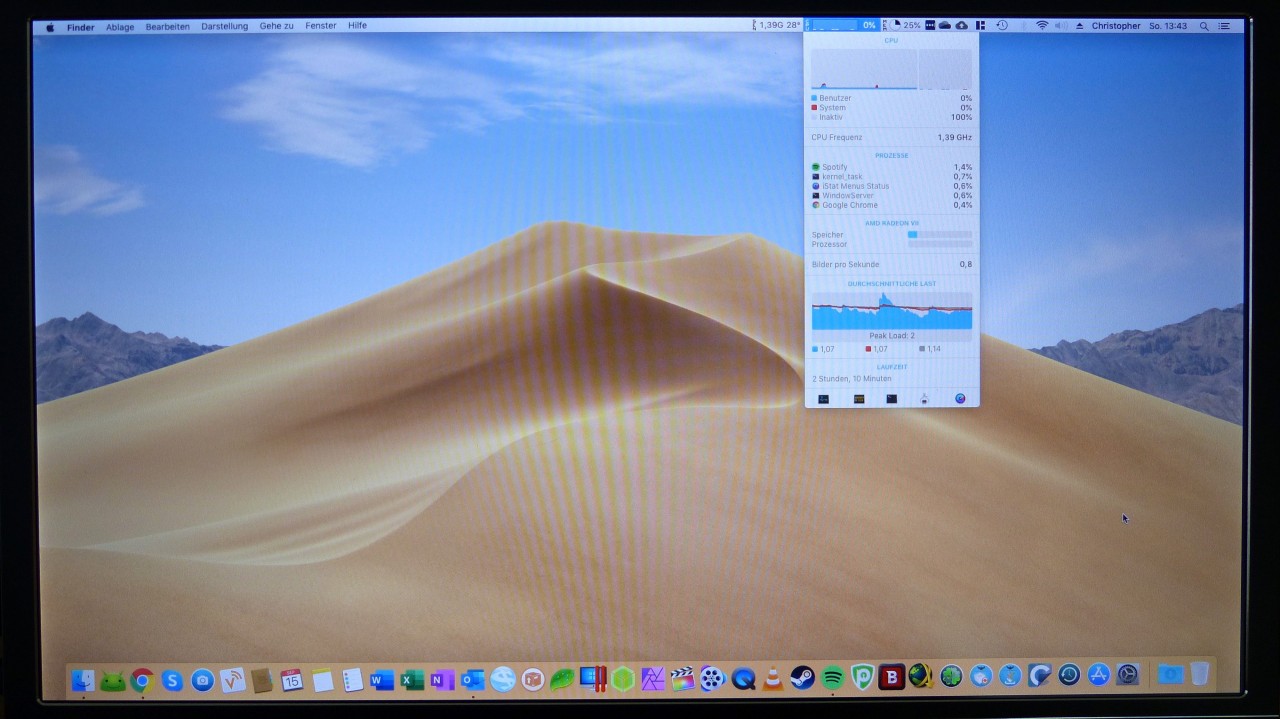Launch Google Chrome from the Dock
This screenshot has width=1280, height=719.
(142, 680)
